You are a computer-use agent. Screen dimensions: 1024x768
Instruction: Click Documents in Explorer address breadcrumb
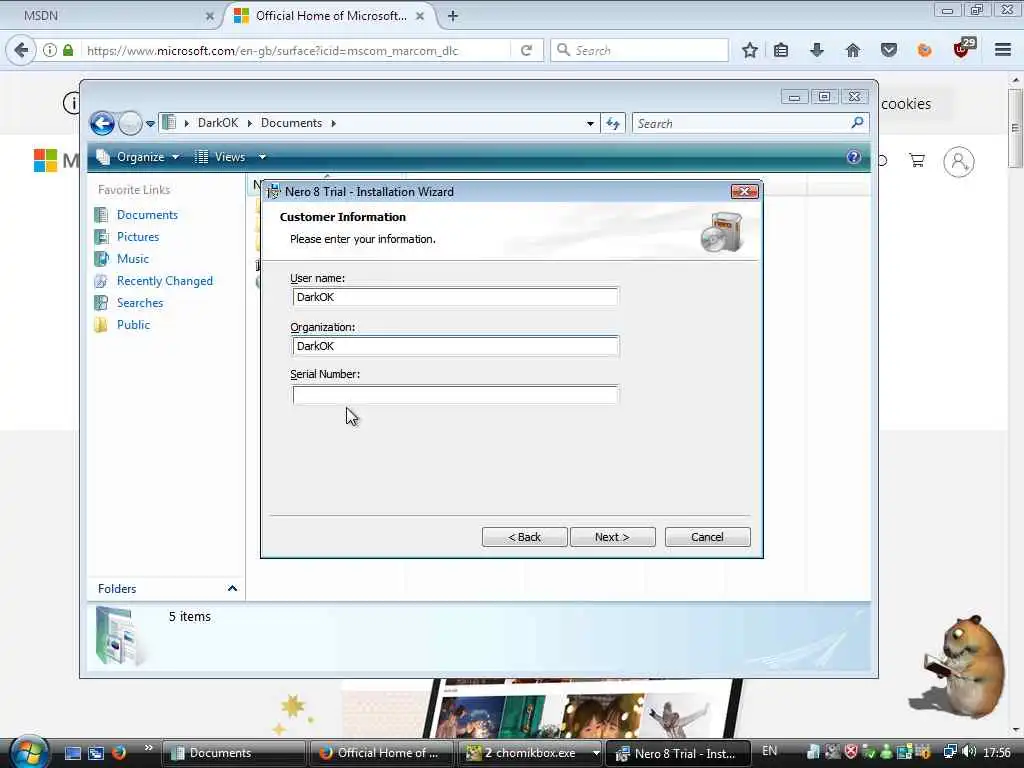(291, 123)
